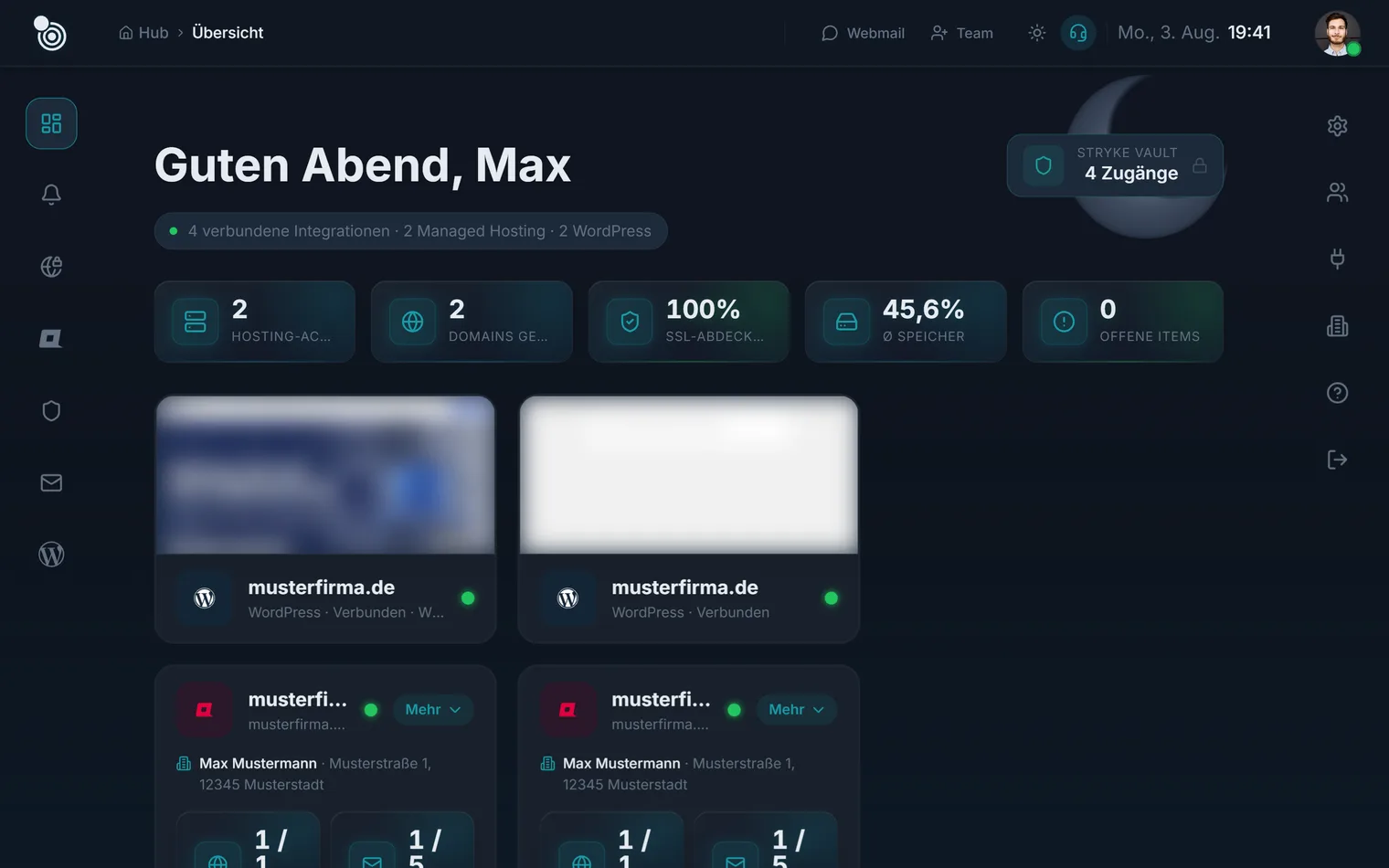Viewport: 1389px width, 868px height.
Task: Open the 100% SSL-Abdeck... stat tile
Action: coord(688,322)
